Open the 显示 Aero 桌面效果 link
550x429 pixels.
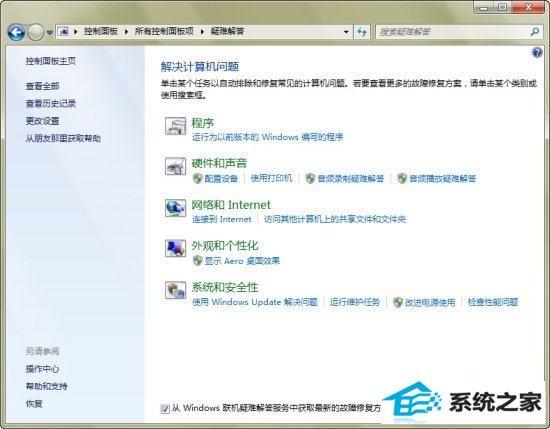pos(242,261)
